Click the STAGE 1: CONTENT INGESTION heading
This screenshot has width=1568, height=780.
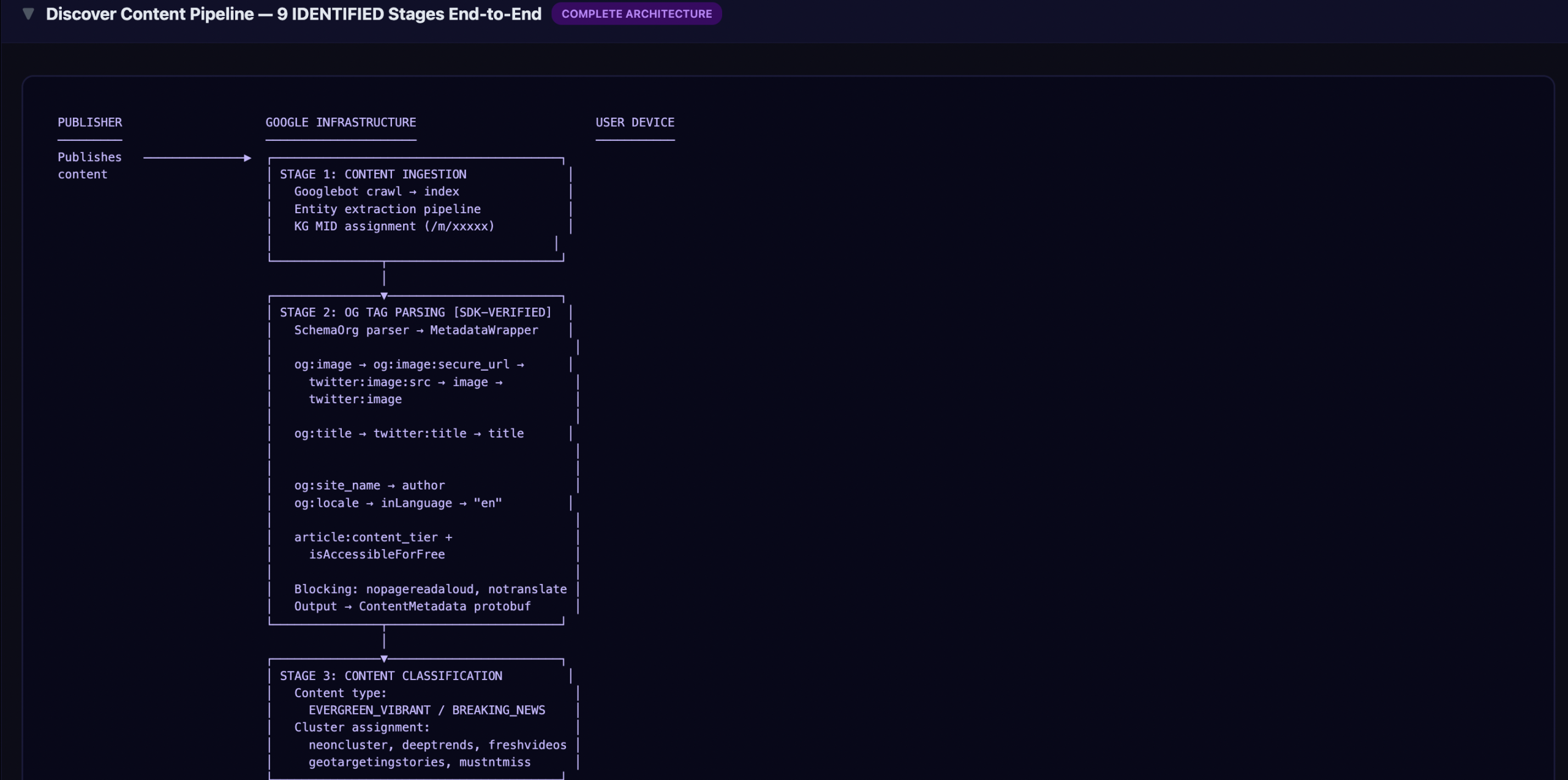pyautogui.click(x=373, y=175)
